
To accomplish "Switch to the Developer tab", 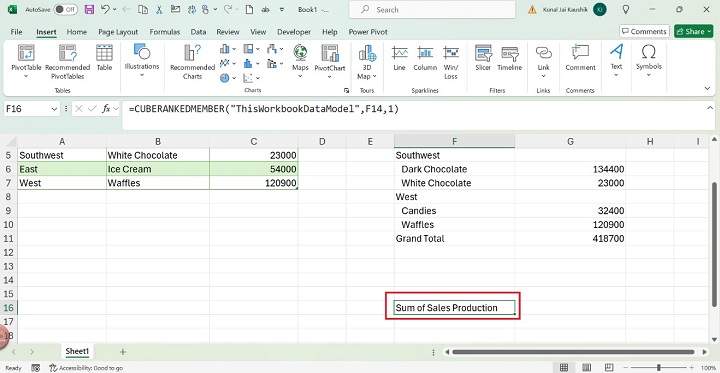I will click(294, 32).
